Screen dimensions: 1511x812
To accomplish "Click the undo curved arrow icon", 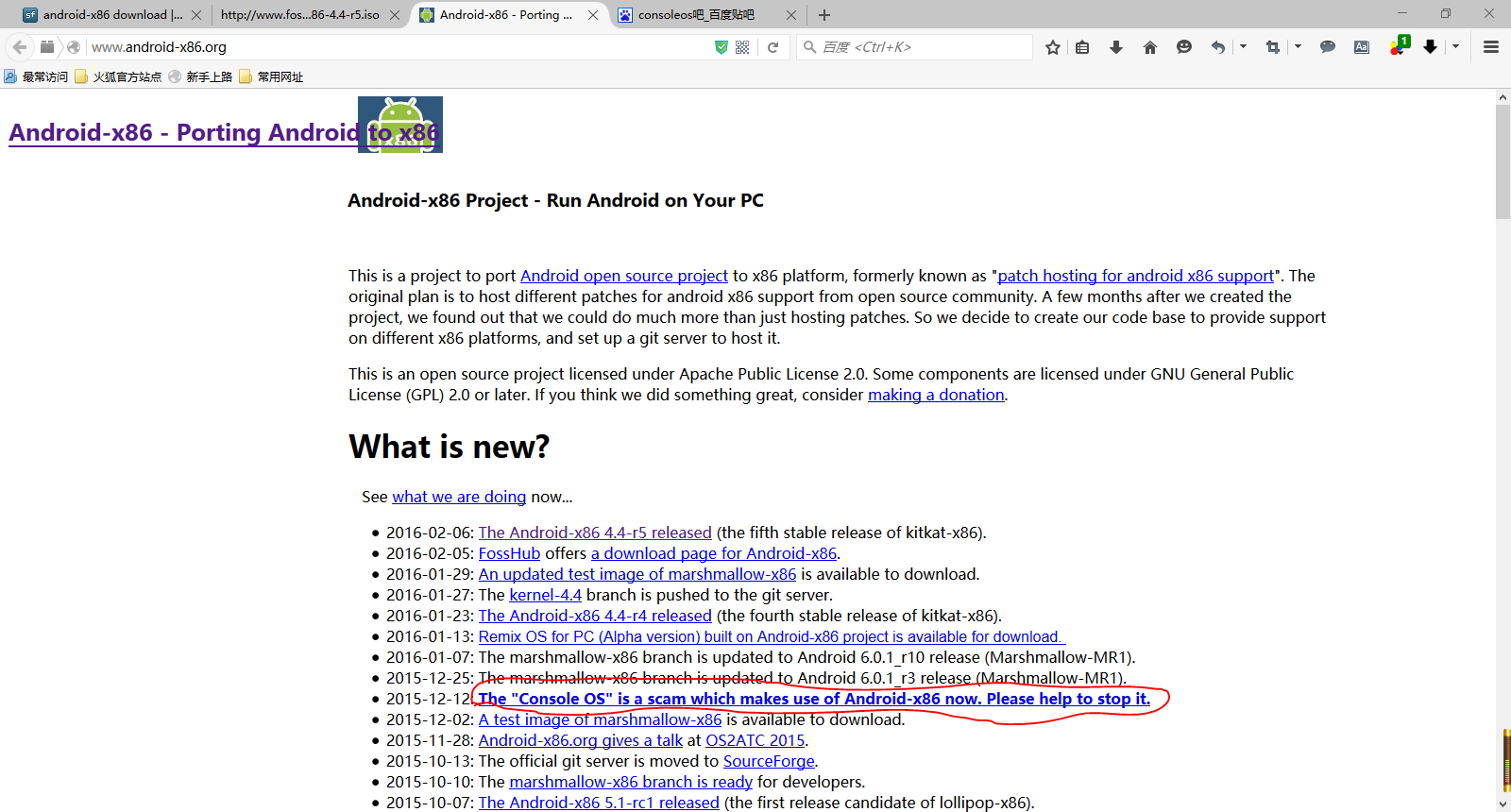I will tap(1218, 47).
